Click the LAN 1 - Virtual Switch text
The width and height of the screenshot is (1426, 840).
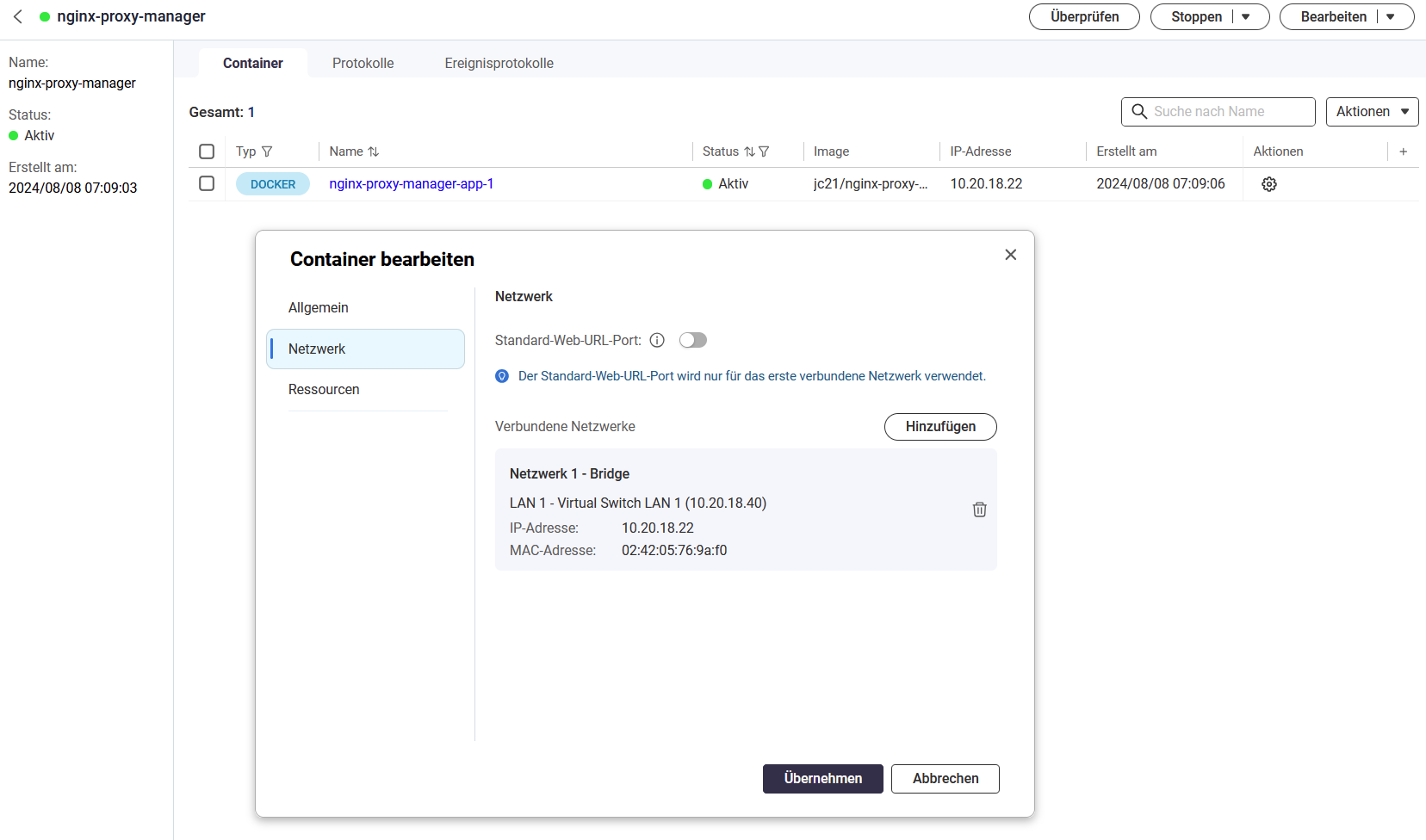click(638, 503)
